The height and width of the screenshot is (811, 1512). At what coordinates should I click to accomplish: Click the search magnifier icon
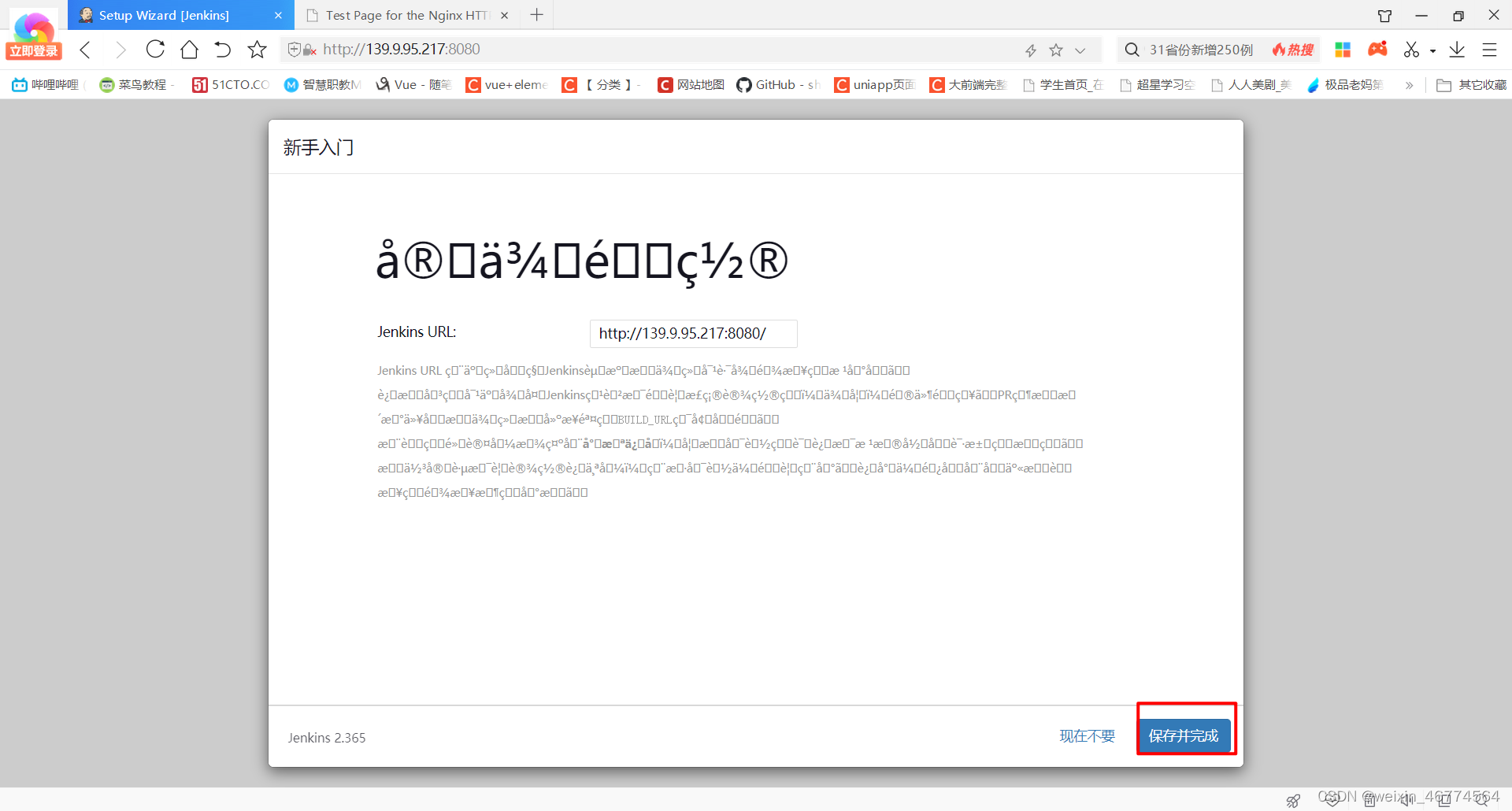[x=1132, y=50]
